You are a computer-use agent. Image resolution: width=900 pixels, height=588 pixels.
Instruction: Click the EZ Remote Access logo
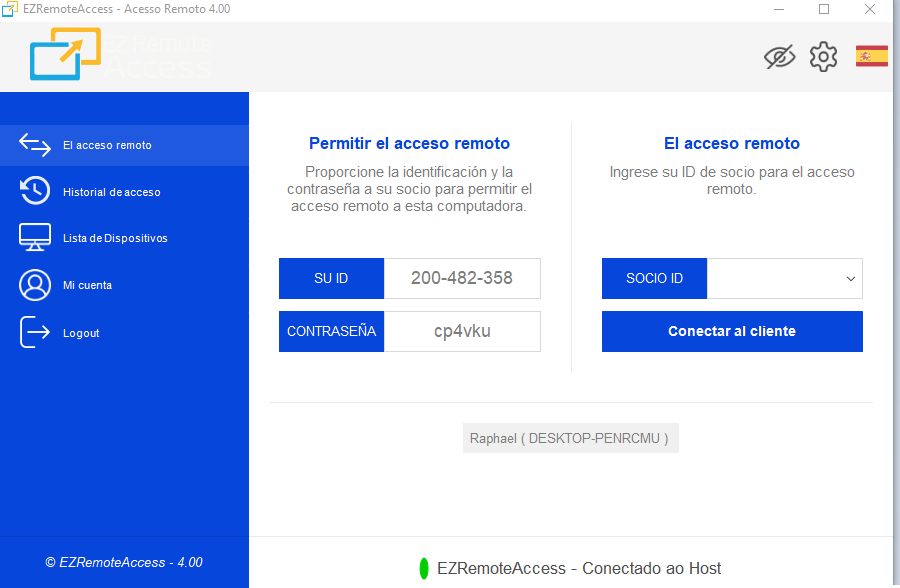[x=121, y=54]
